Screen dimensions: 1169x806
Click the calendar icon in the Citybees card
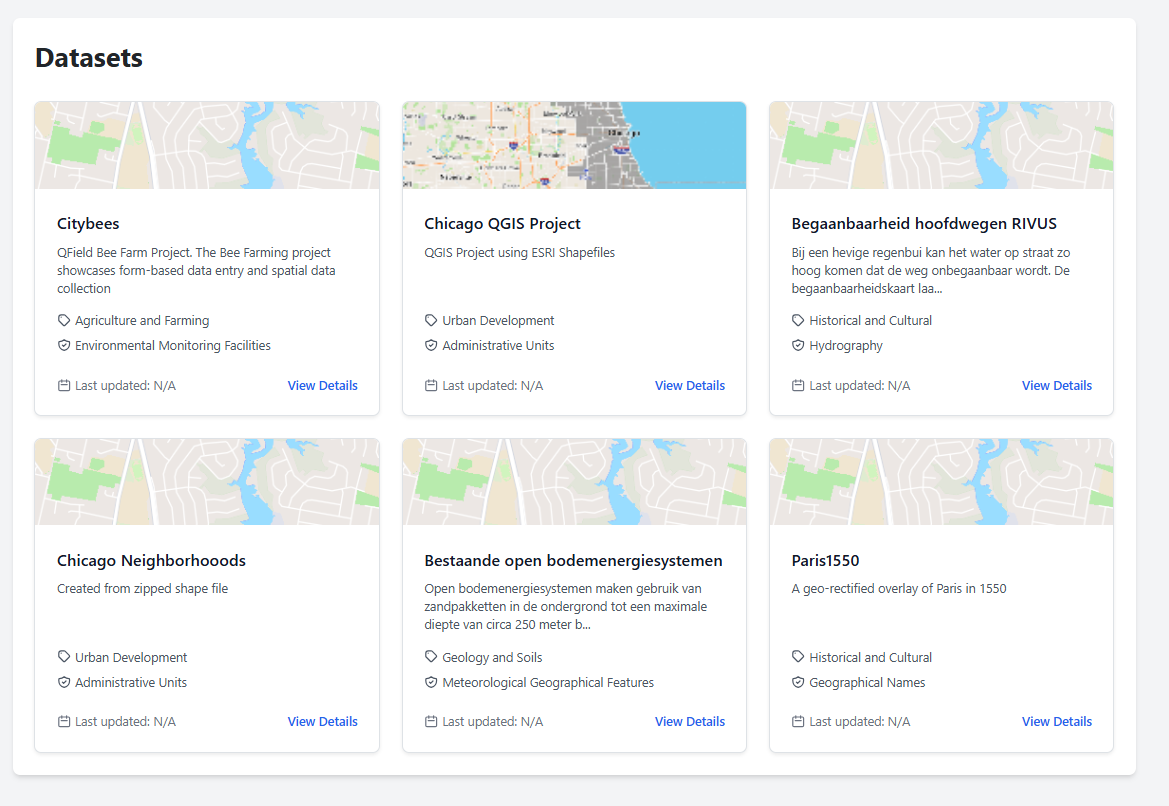tap(64, 386)
